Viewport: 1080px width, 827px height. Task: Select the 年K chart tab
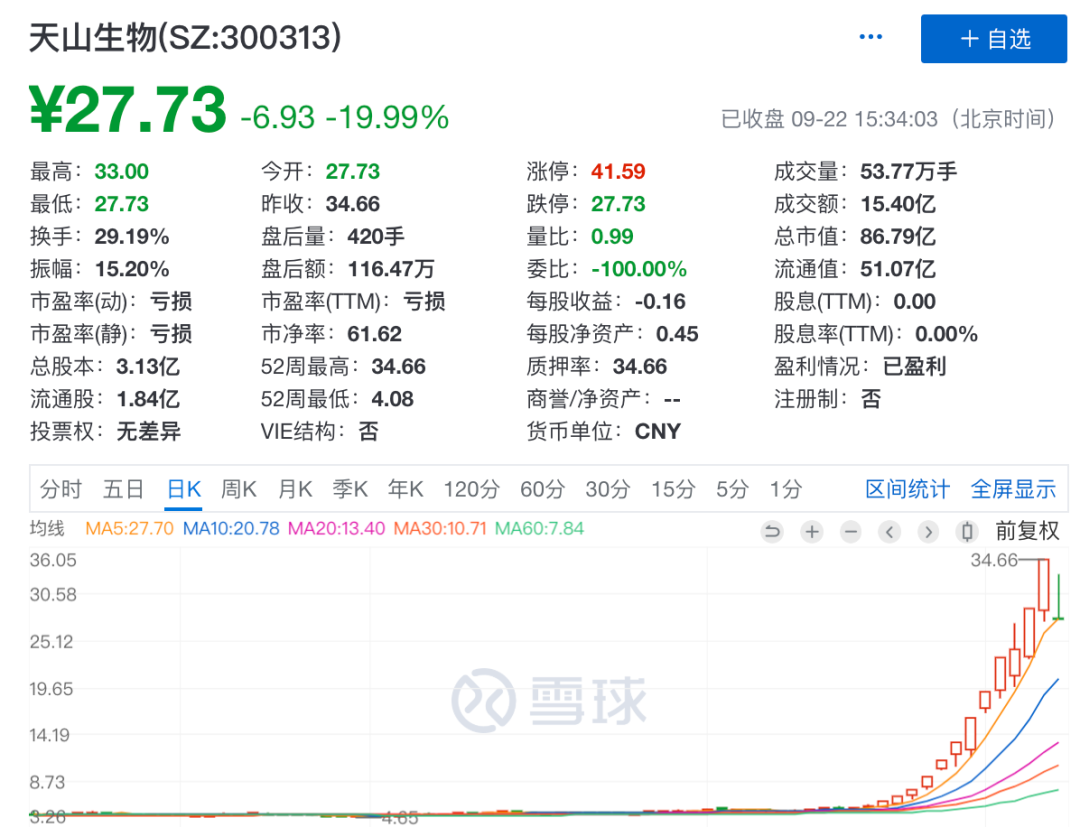[405, 490]
